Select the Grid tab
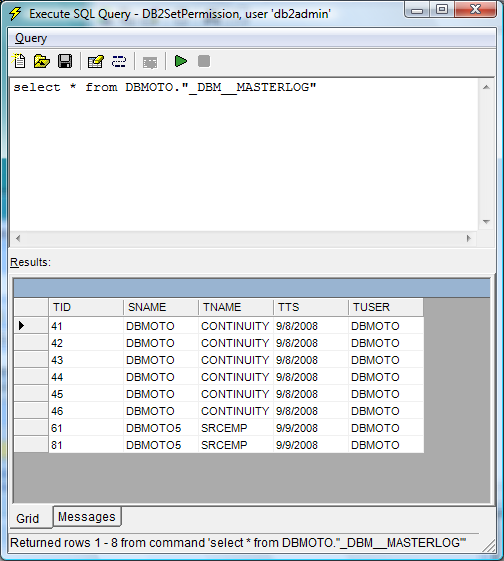The width and height of the screenshot is (504, 561). coord(28,518)
